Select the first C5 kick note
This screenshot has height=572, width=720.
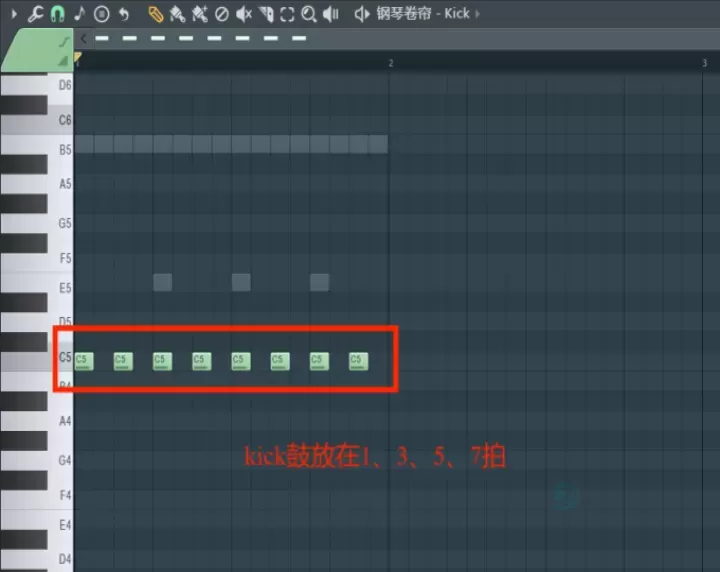[x=84, y=361]
